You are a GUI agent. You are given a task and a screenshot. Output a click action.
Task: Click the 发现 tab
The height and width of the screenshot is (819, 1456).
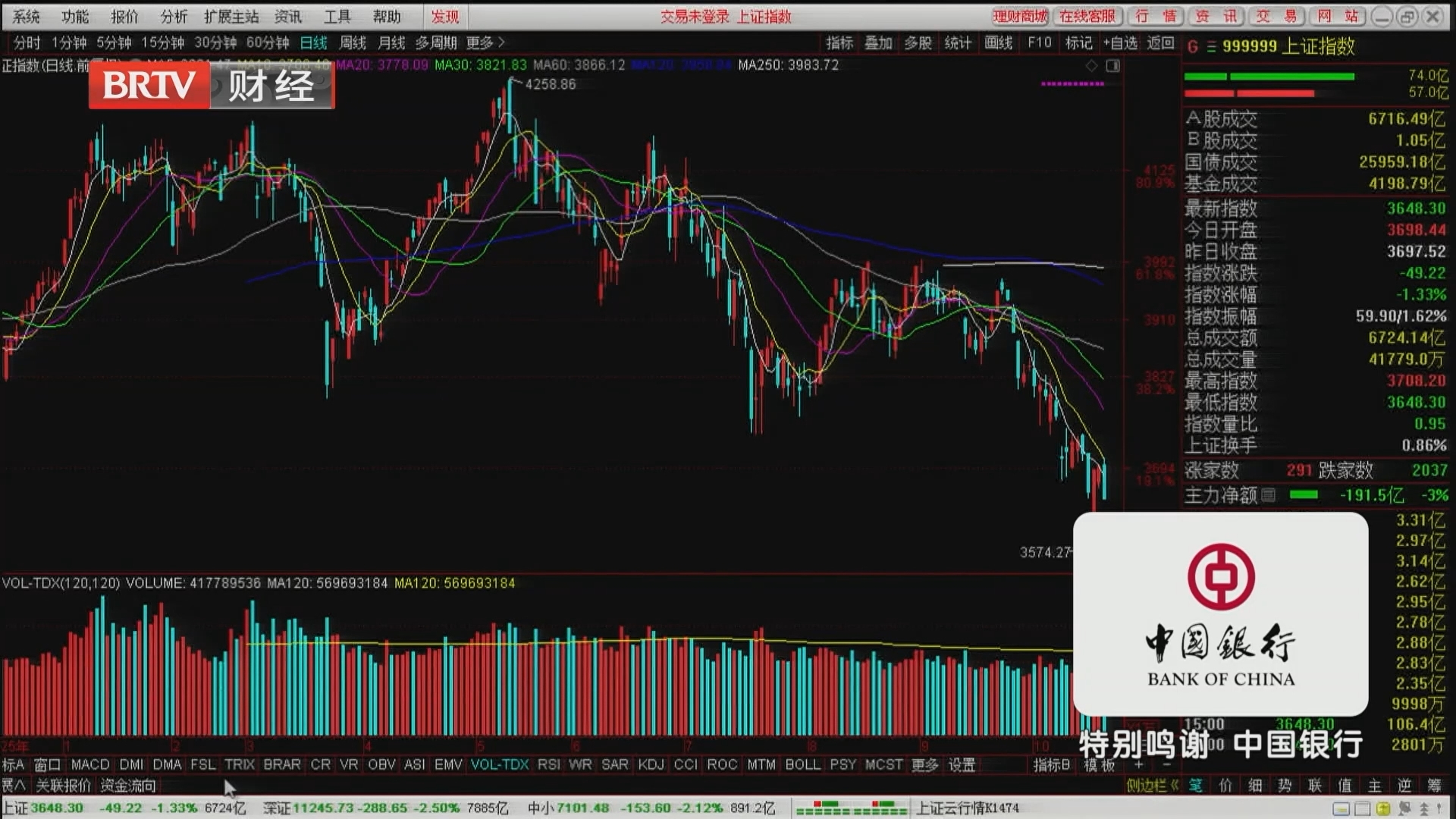click(x=445, y=17)
